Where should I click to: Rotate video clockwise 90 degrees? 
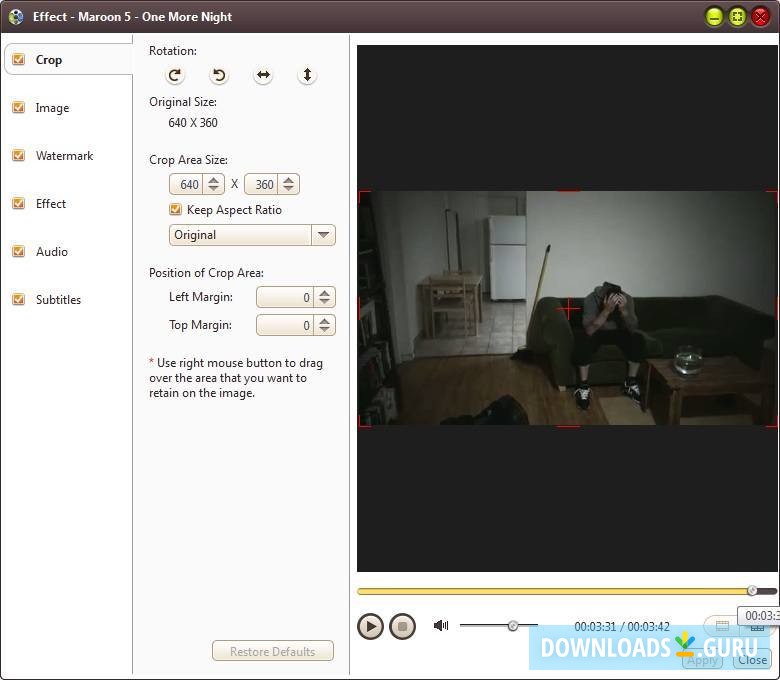click(175, 76)
